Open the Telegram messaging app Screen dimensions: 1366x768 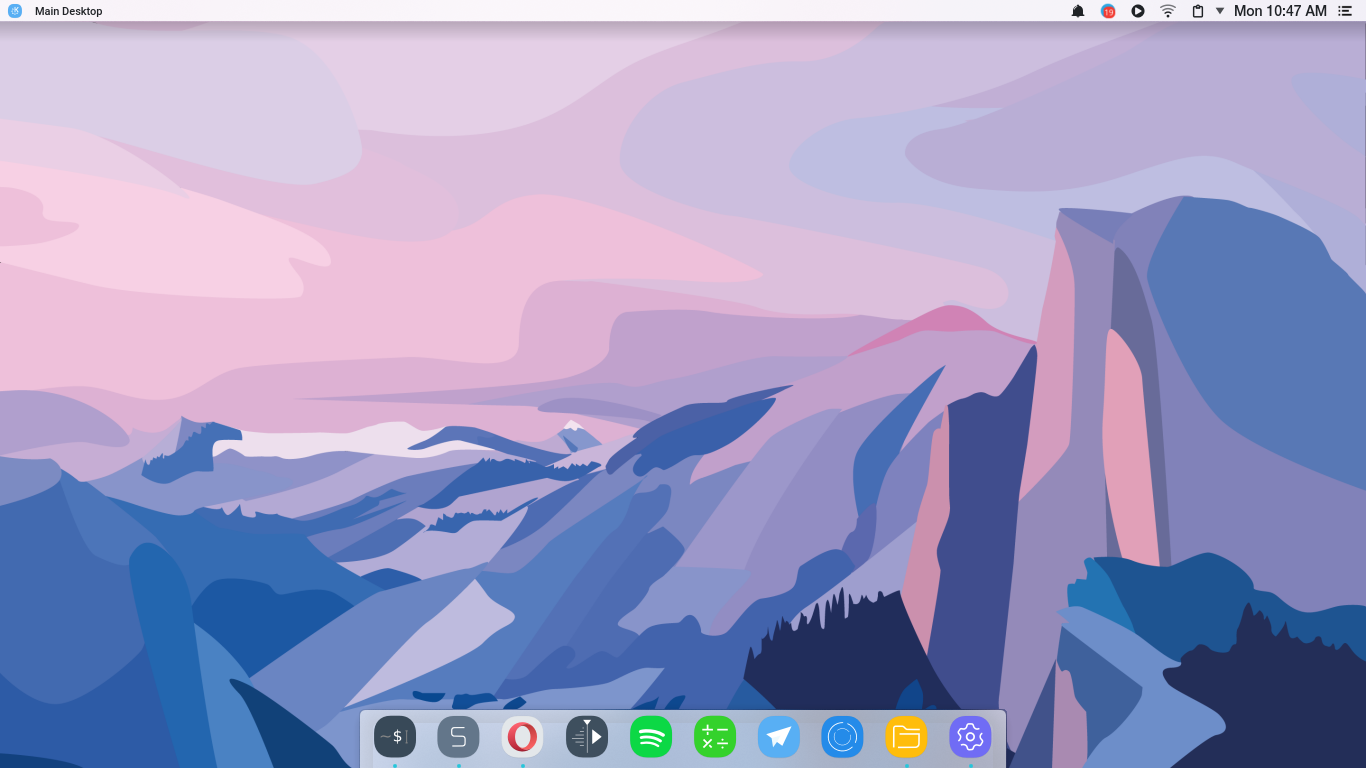(779, 737)
